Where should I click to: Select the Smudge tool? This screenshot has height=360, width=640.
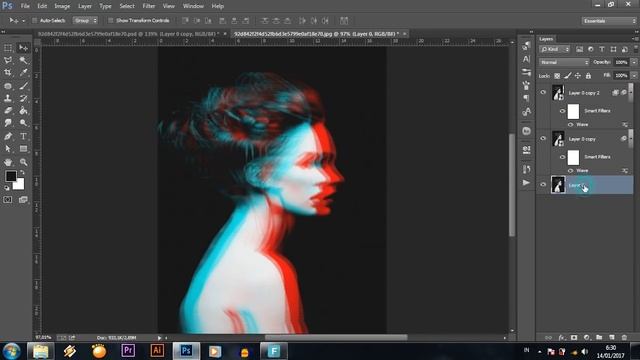tap(8, 122)
